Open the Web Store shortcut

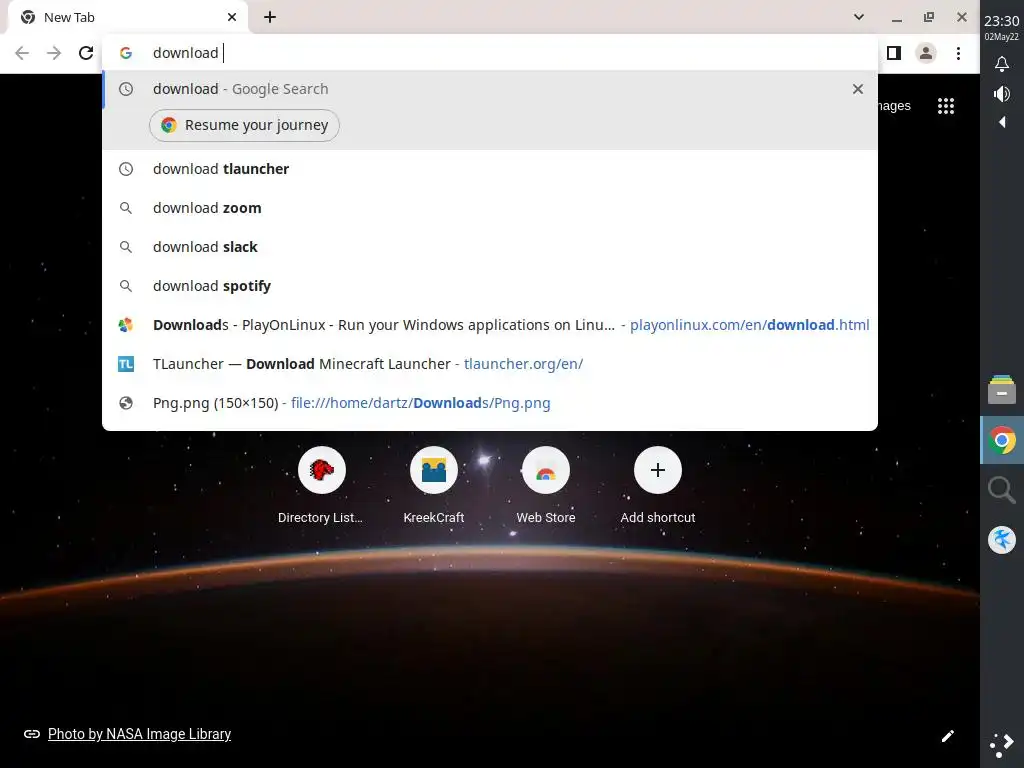click(x=546, y=485)
